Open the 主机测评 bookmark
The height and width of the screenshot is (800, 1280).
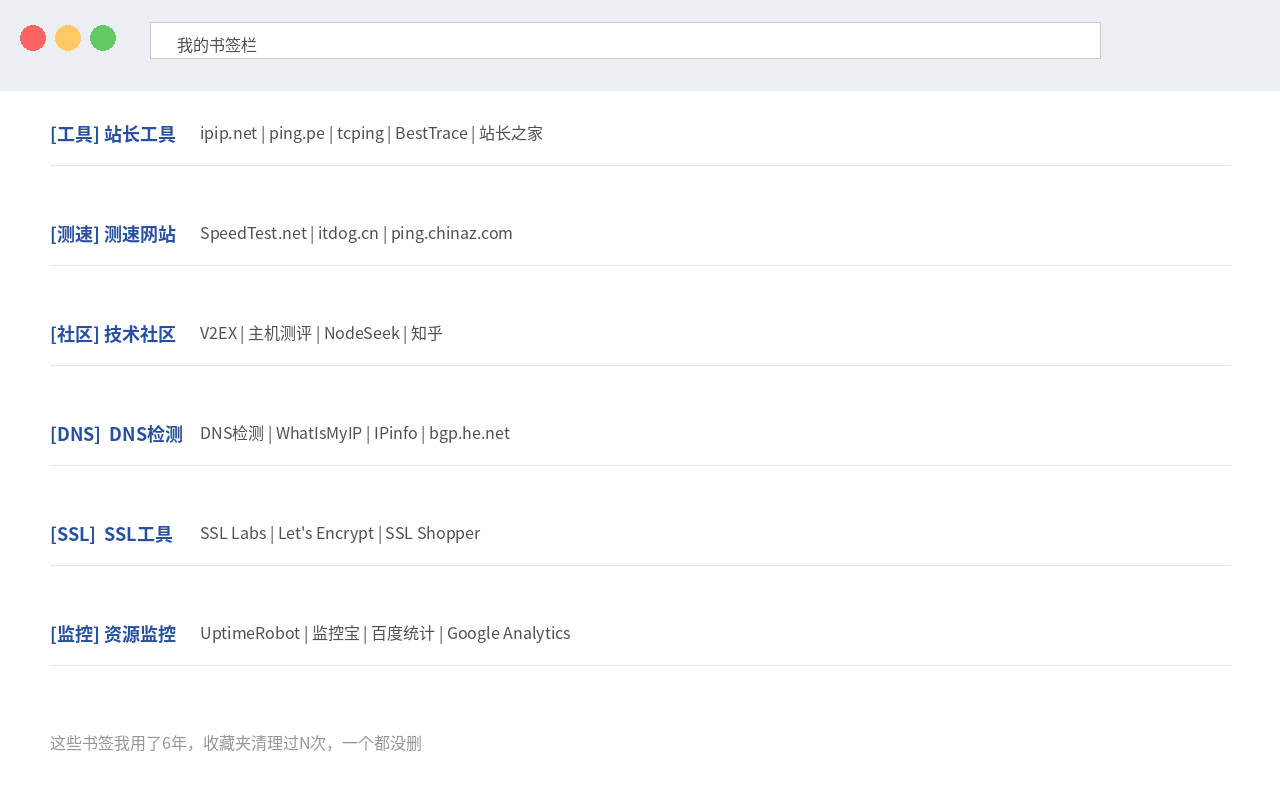click(x=280, y=333)
